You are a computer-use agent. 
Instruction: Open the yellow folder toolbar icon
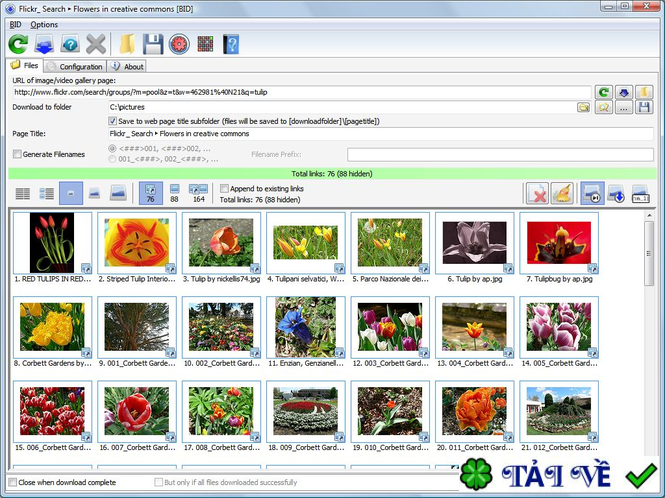127,44
